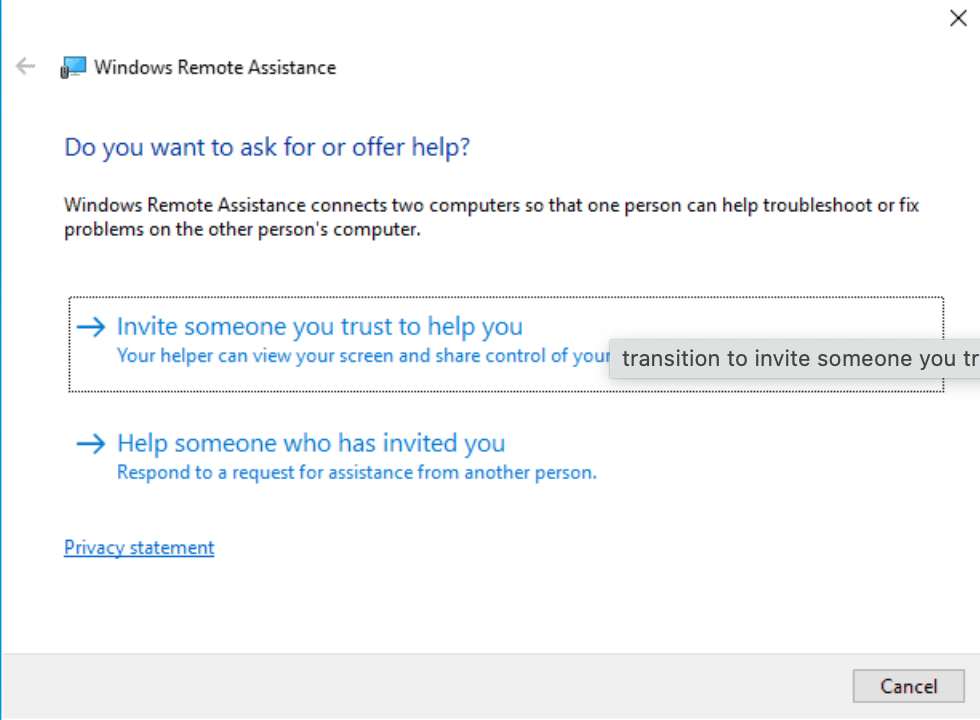This screenshot has height=720, width=980.
Task: Click the back arrow in the header
Action: 25,67
